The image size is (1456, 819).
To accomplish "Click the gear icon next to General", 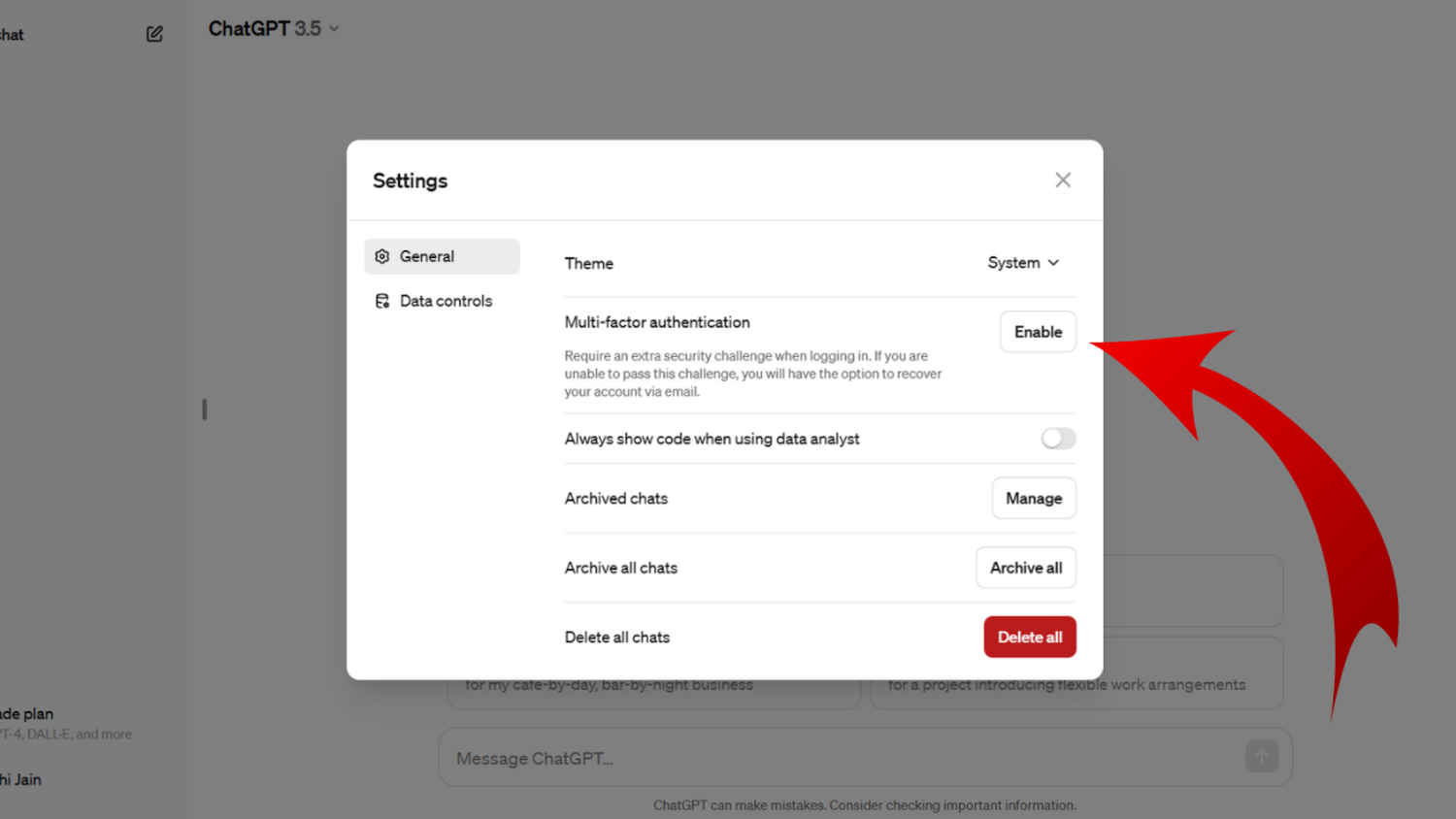I will [382, 256].
